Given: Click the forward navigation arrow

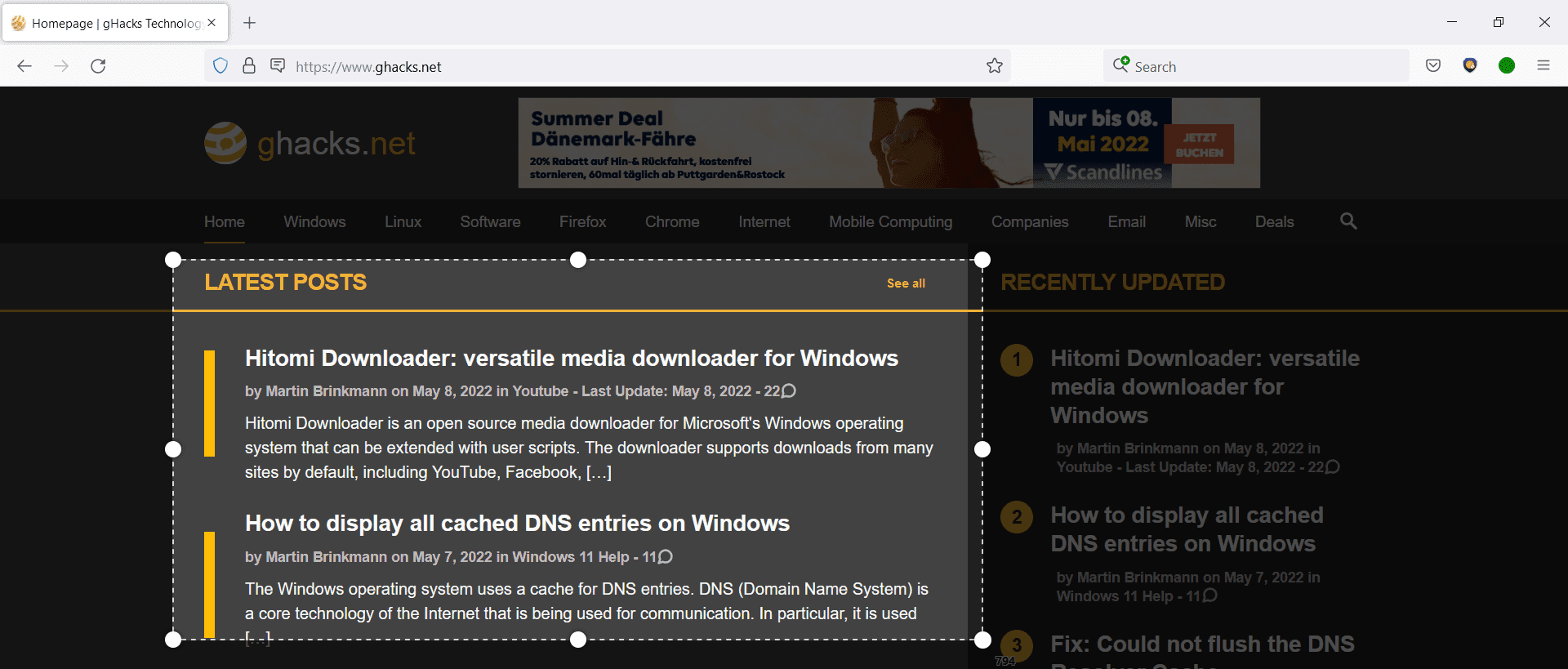Looking at the screenshot, I should click(x=61, y=66).
